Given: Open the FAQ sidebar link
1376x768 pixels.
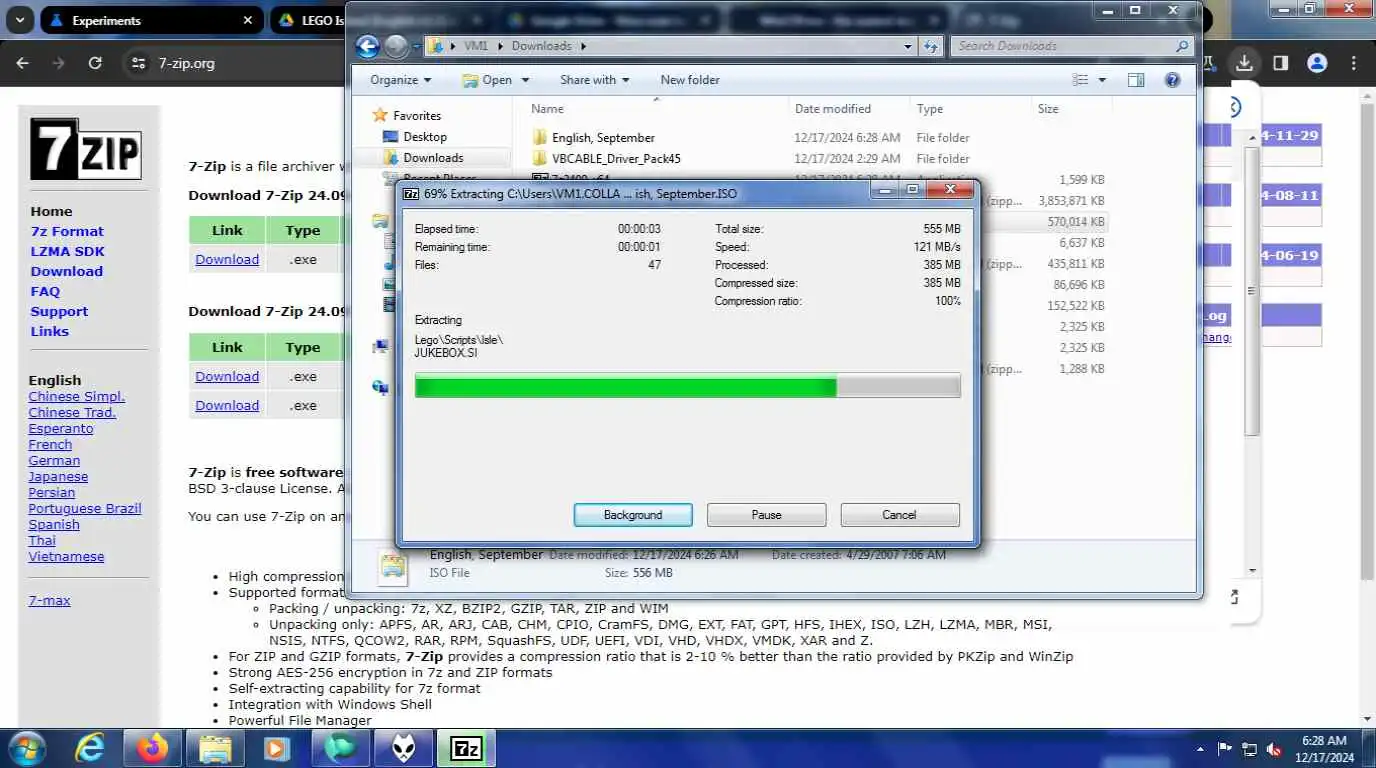Looking at the screenshot, I should pyautogui.click(x=45, y=291).
